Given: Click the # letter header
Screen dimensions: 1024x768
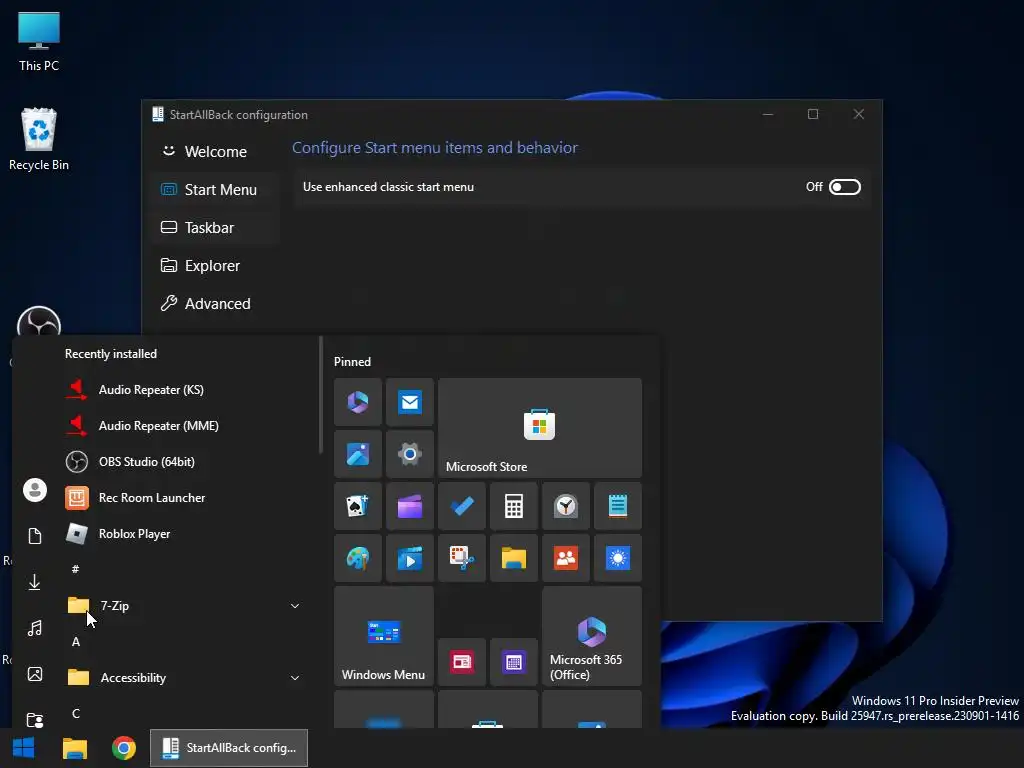Looking at the screenshot, I should [76, 569].
